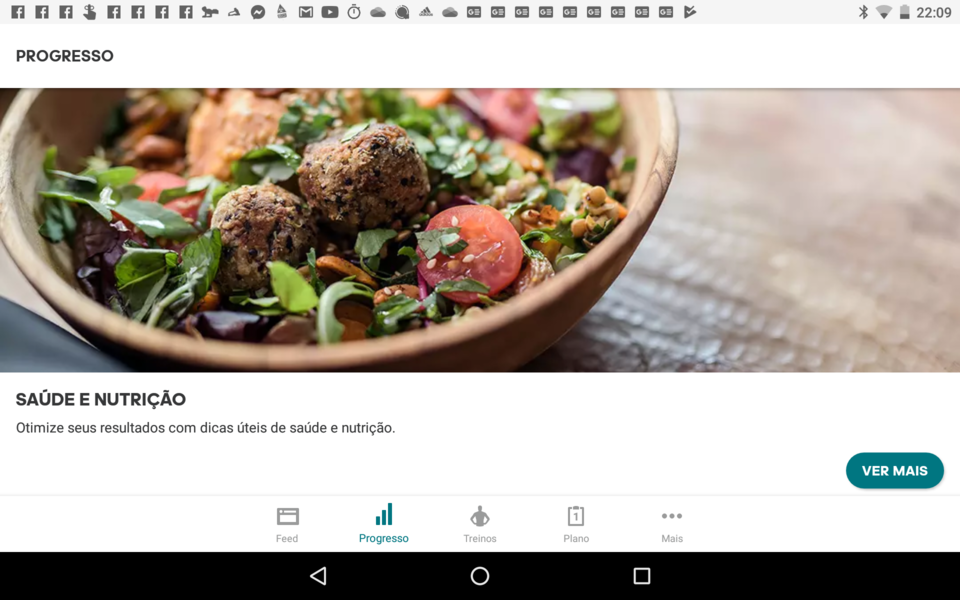Screen dimensions: 960x600
Task: Tap the Saúde e Nutrição heading link
Action: [100, 399]
